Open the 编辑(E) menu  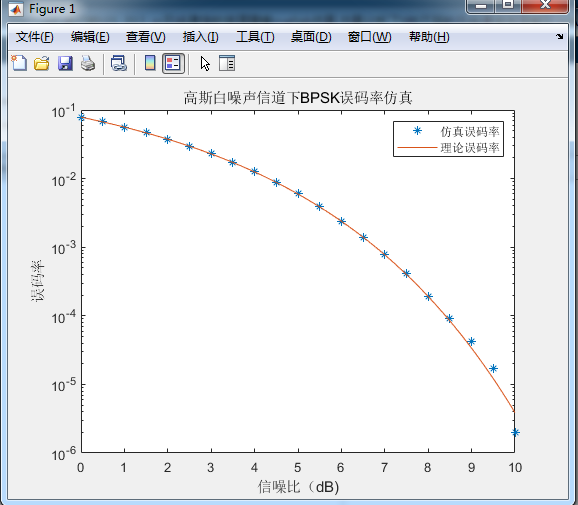tap(90, 37)
